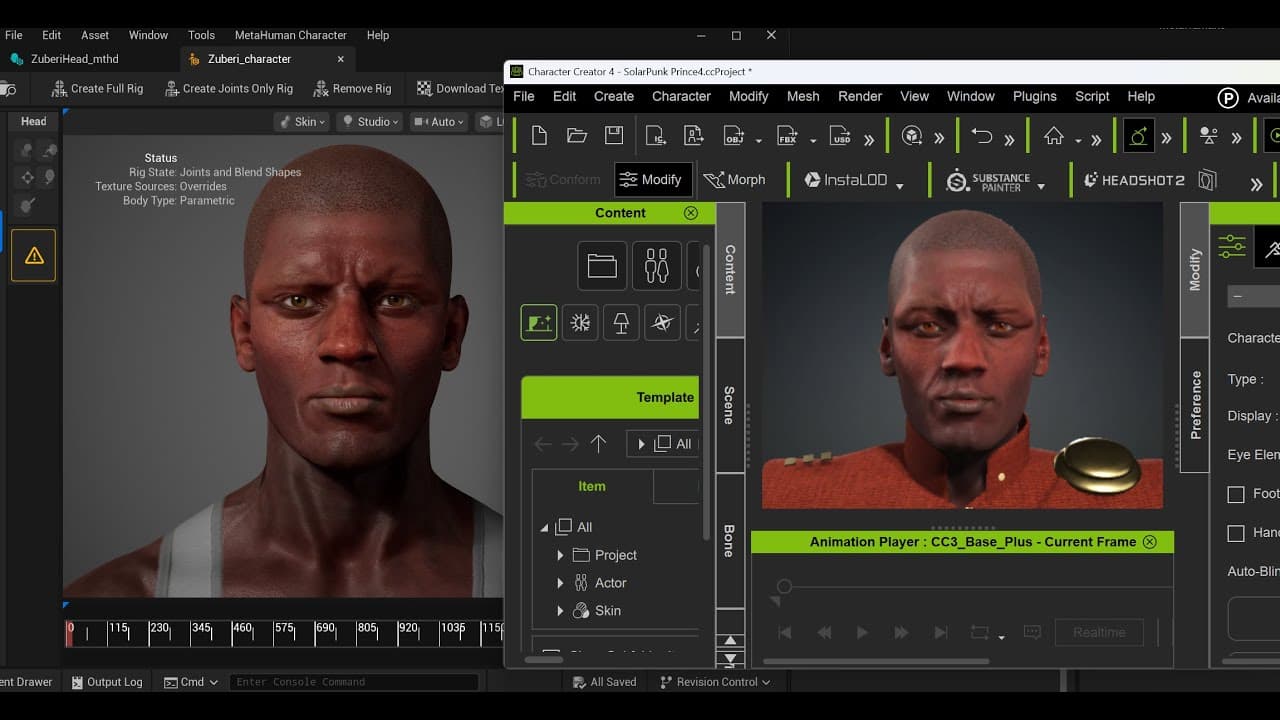The width and height of the screenshot is (1280, 720).
Task: Click the Create Full Rig icon
Action: click(x=60, y=89)
